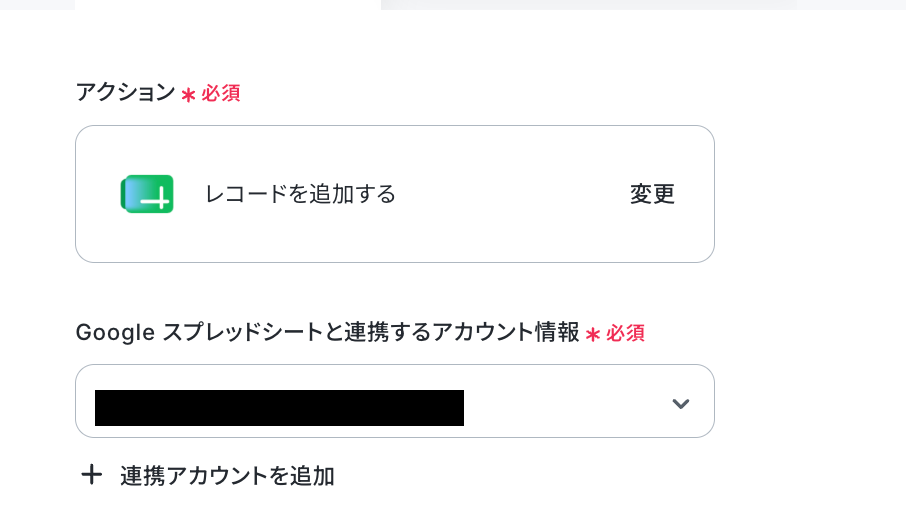
Task: Click the plus icon beside 連携アカウントを追加
Action: click(91, 475)
